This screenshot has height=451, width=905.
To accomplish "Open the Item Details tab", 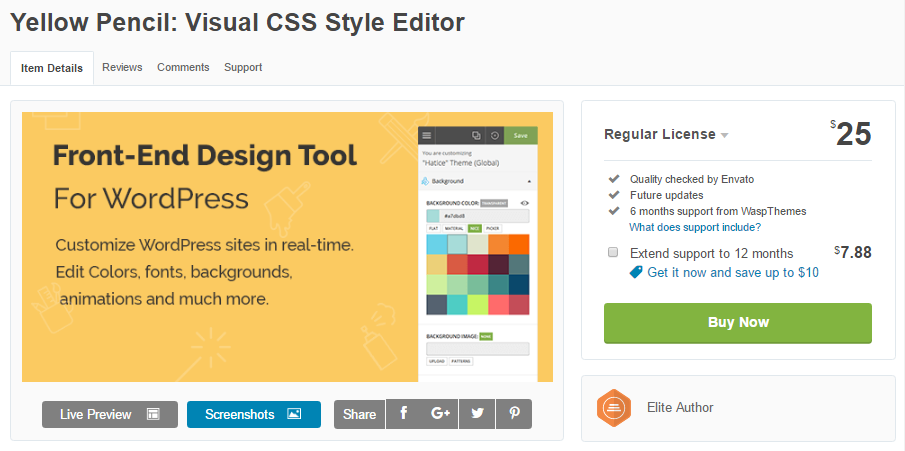I will click(x=52, y=68).
